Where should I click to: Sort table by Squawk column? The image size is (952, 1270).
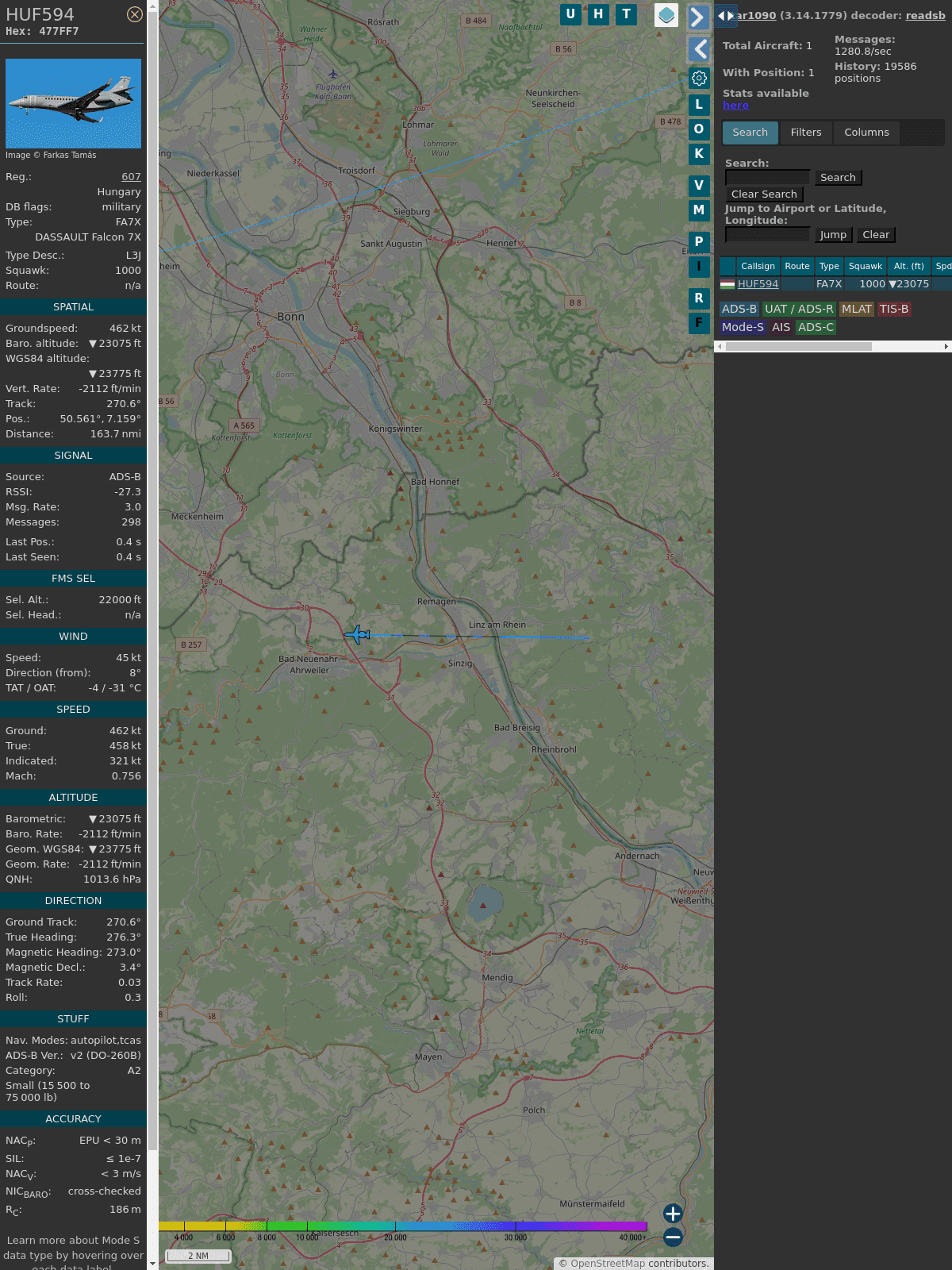point(865,266)
